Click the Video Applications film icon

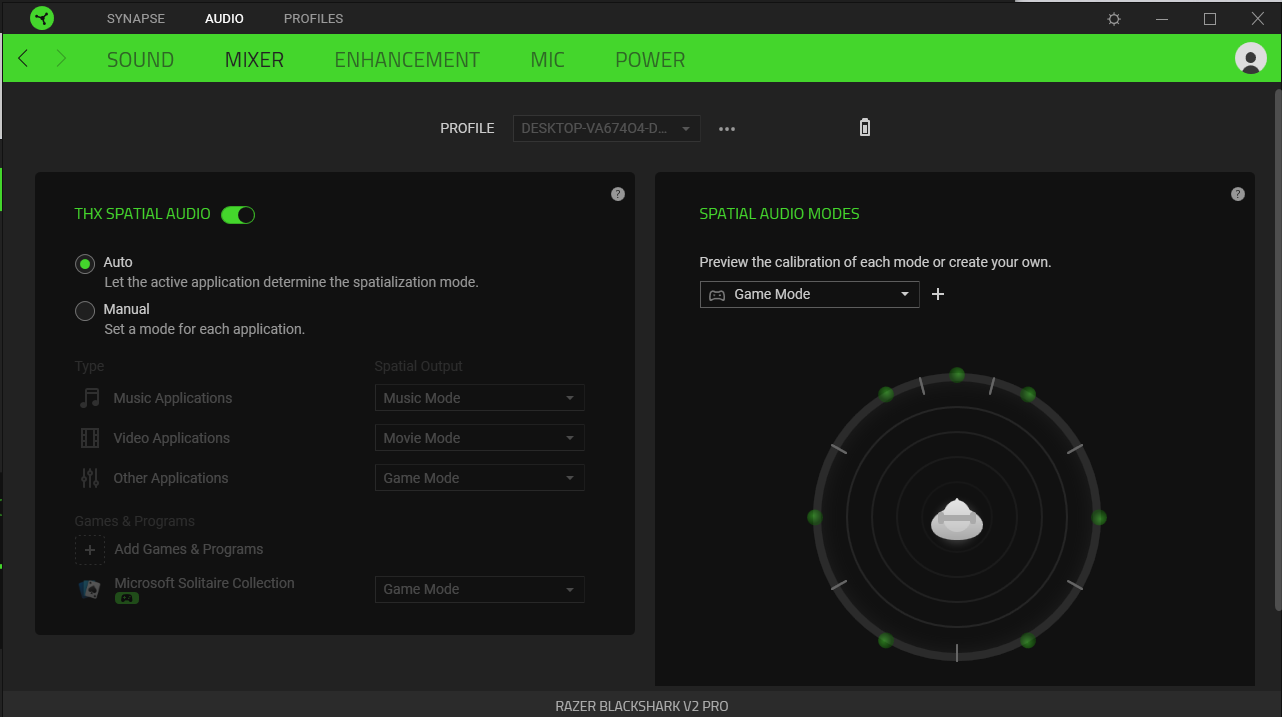[90, 438]
